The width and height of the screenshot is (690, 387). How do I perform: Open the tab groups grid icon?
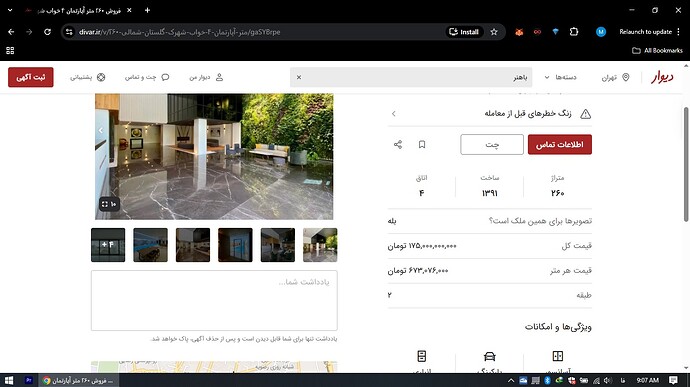coord(10,51)
